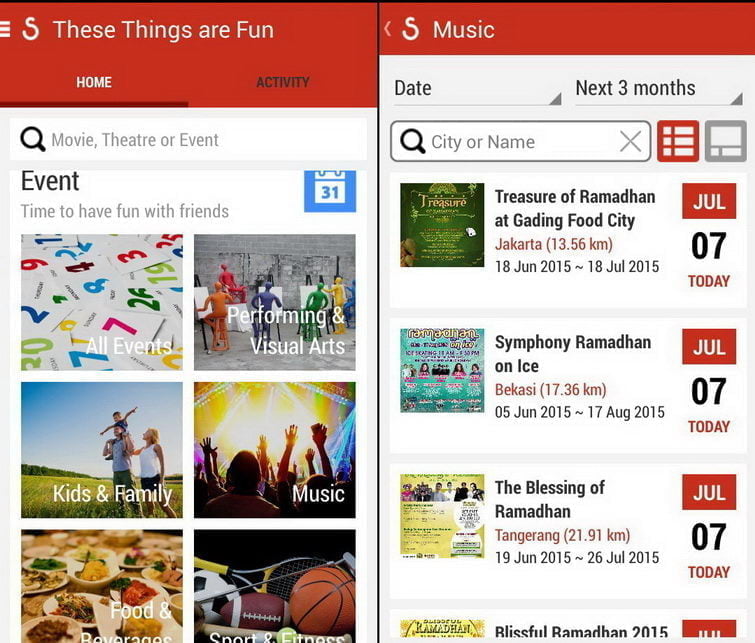Tap the back chevron beside Music

coord(388,28)
